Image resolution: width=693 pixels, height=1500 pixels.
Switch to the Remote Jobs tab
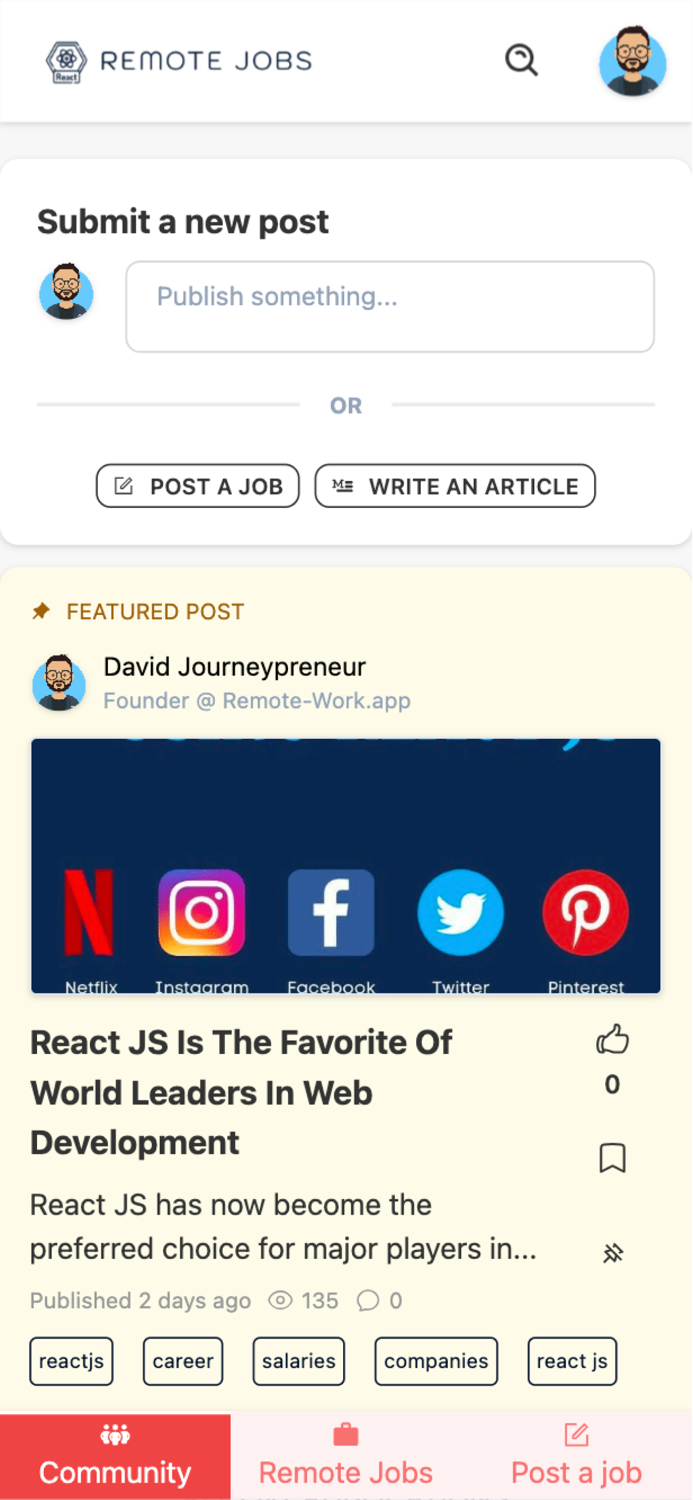(x=345, y=1472)
